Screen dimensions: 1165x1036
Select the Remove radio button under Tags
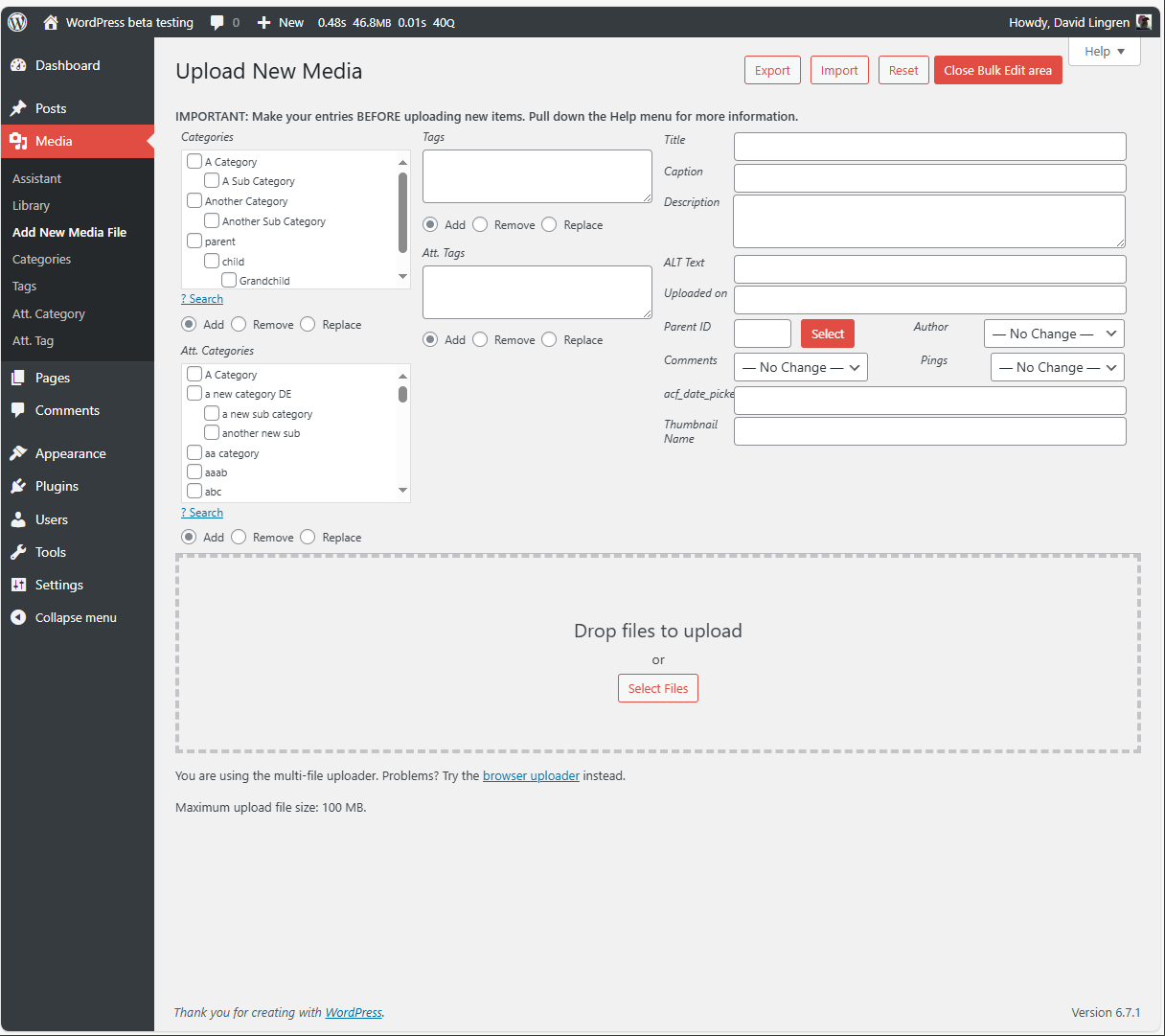[481, 224]
